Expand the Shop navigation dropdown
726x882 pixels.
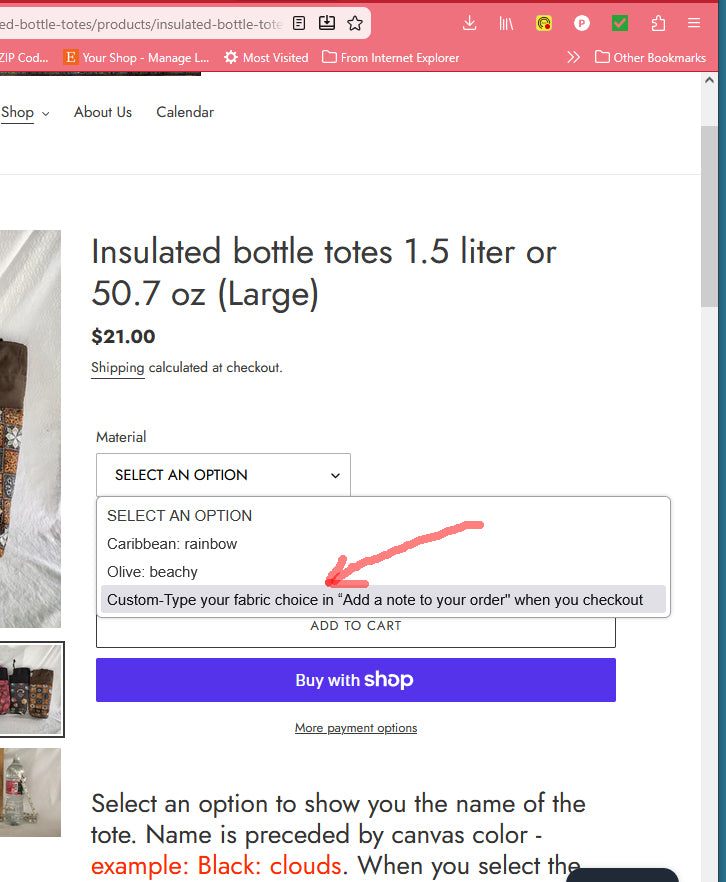coord(25,112)
